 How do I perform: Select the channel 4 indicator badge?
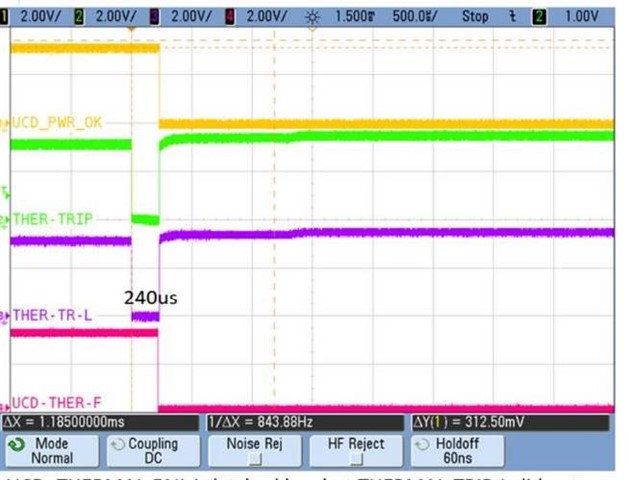[230, 17]
